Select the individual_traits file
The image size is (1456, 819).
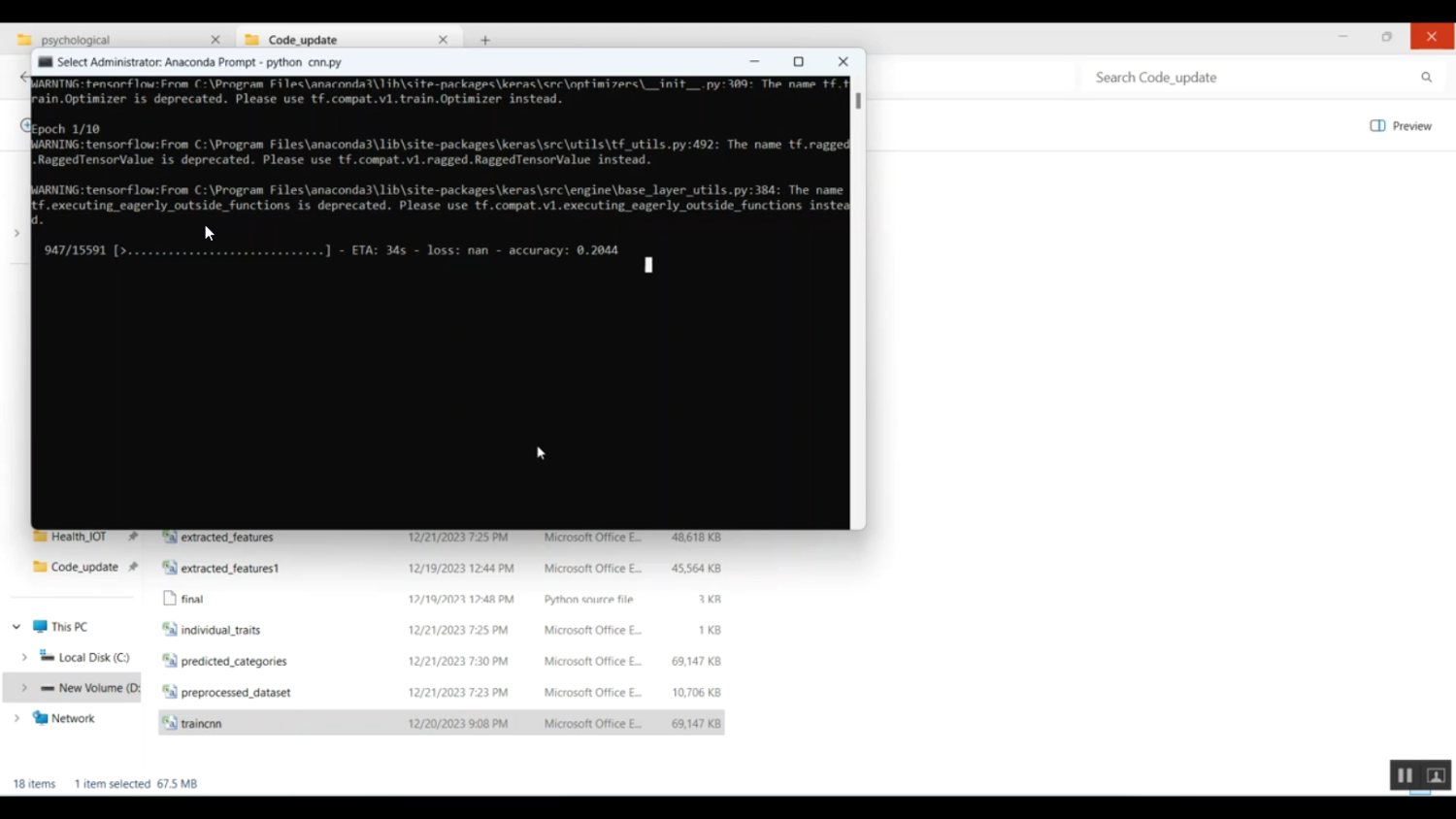pyautogui.click(x=220, y=630)
